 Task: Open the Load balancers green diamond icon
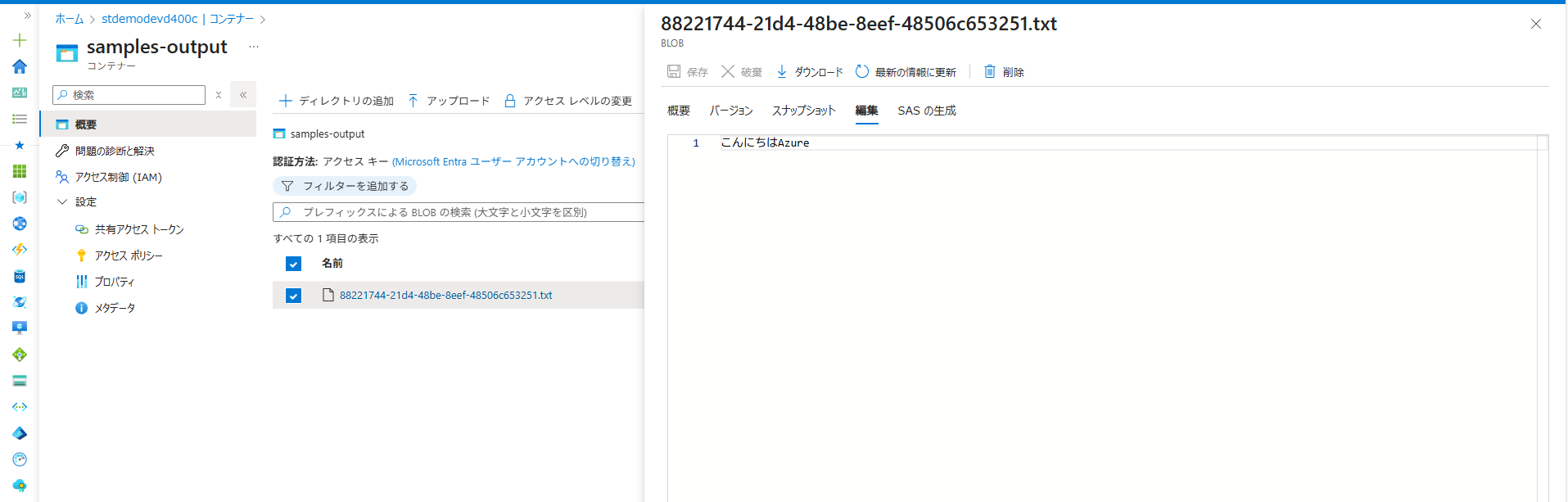coord(20,355)
